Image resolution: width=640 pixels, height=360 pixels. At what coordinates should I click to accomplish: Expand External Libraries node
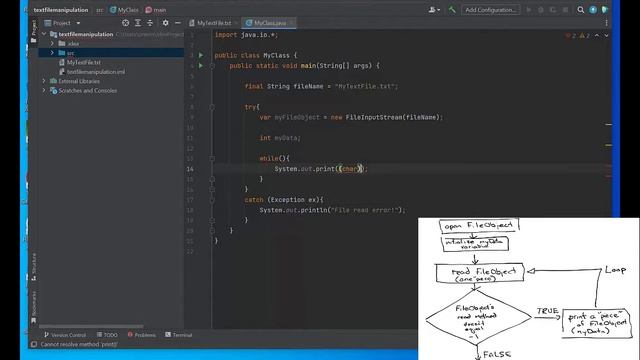[44, 81]
